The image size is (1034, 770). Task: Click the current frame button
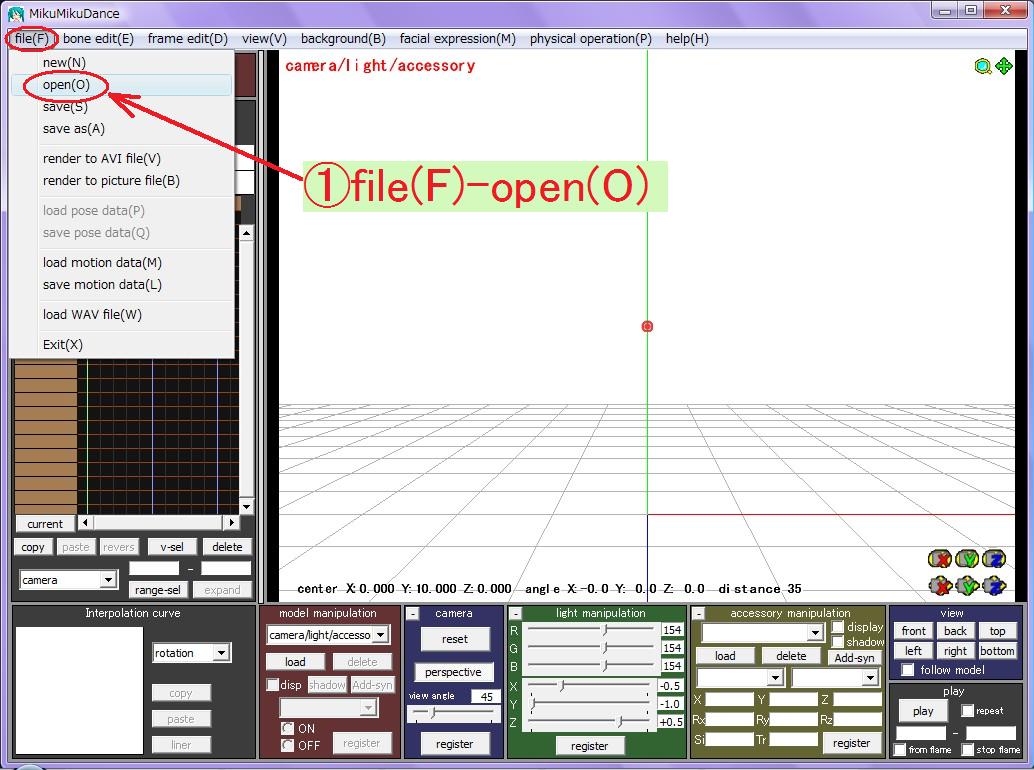(x=45, y=523)
